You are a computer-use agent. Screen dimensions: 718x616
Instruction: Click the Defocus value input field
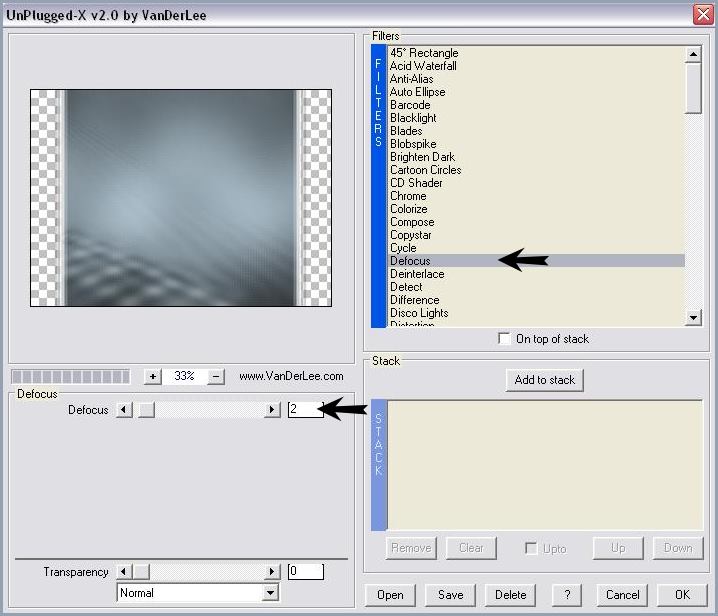coord(305,410)
